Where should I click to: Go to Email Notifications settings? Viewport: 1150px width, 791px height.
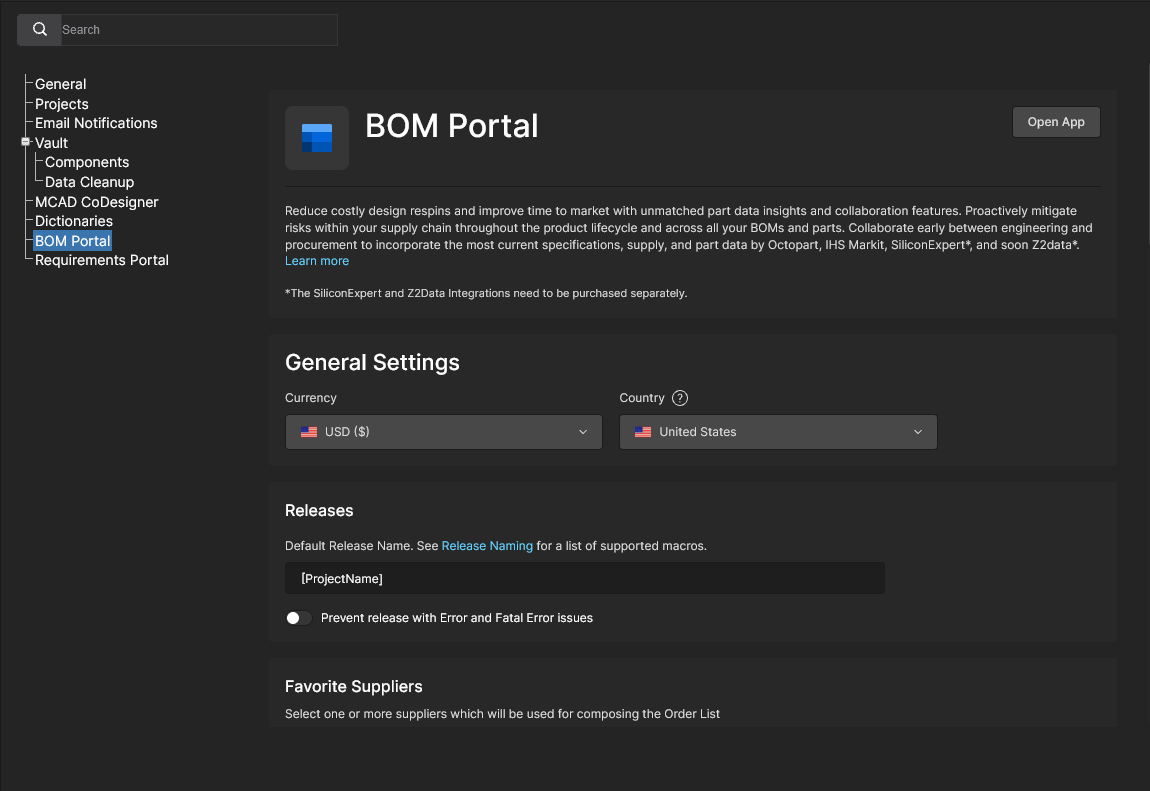(96, 123)
